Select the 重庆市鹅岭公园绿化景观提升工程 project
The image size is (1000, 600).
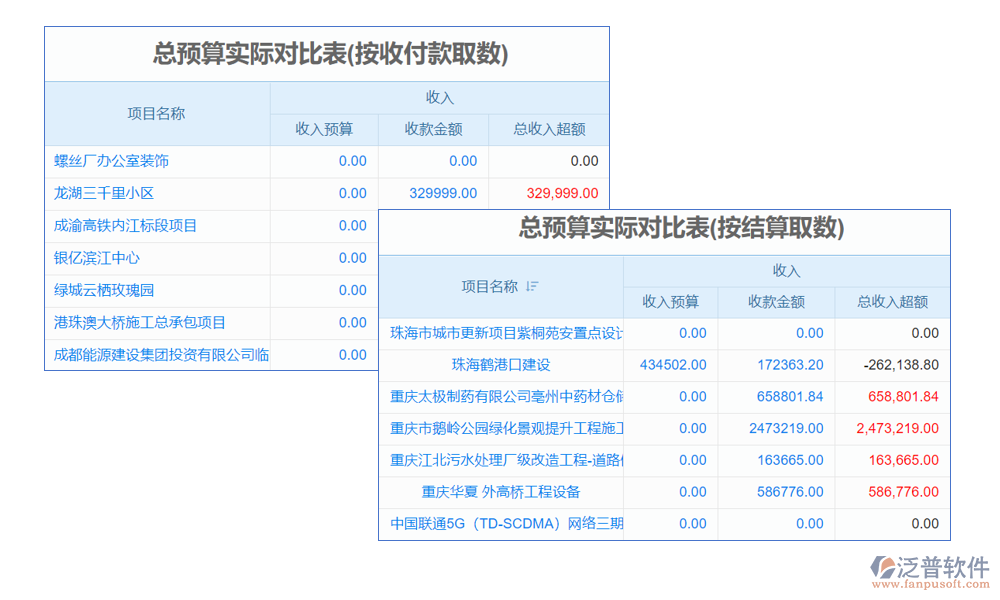point(506,428)
